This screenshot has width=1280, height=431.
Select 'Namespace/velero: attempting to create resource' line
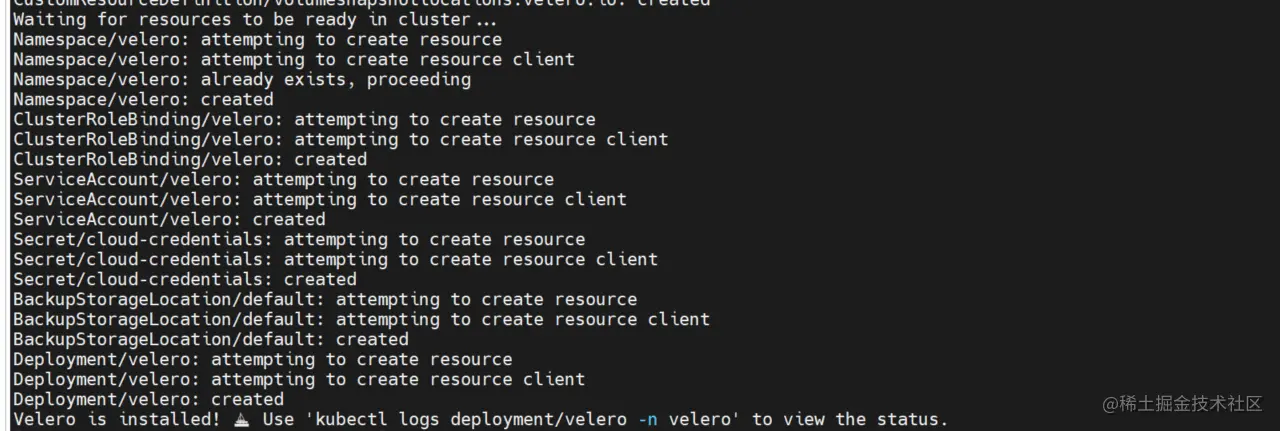258,39
